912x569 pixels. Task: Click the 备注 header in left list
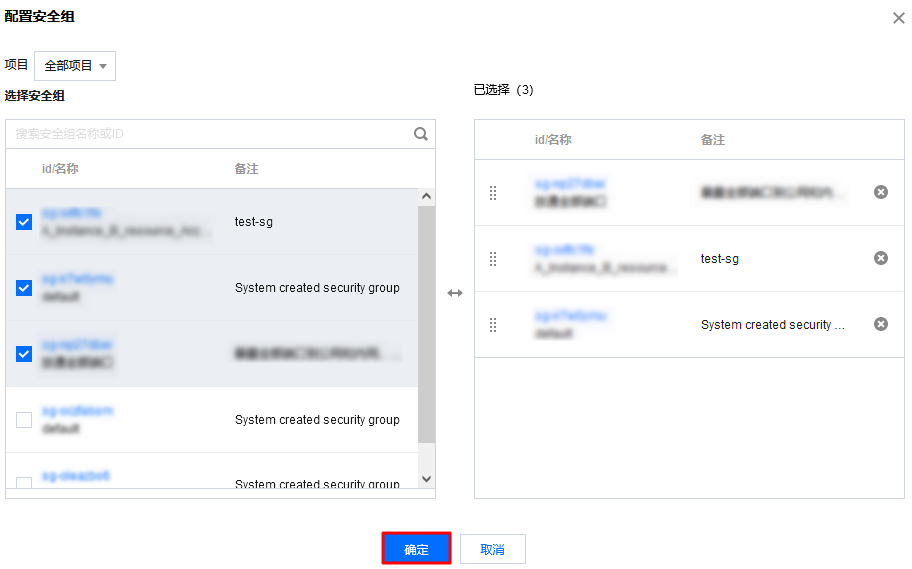pyautogui.click(x=247, y=169)
